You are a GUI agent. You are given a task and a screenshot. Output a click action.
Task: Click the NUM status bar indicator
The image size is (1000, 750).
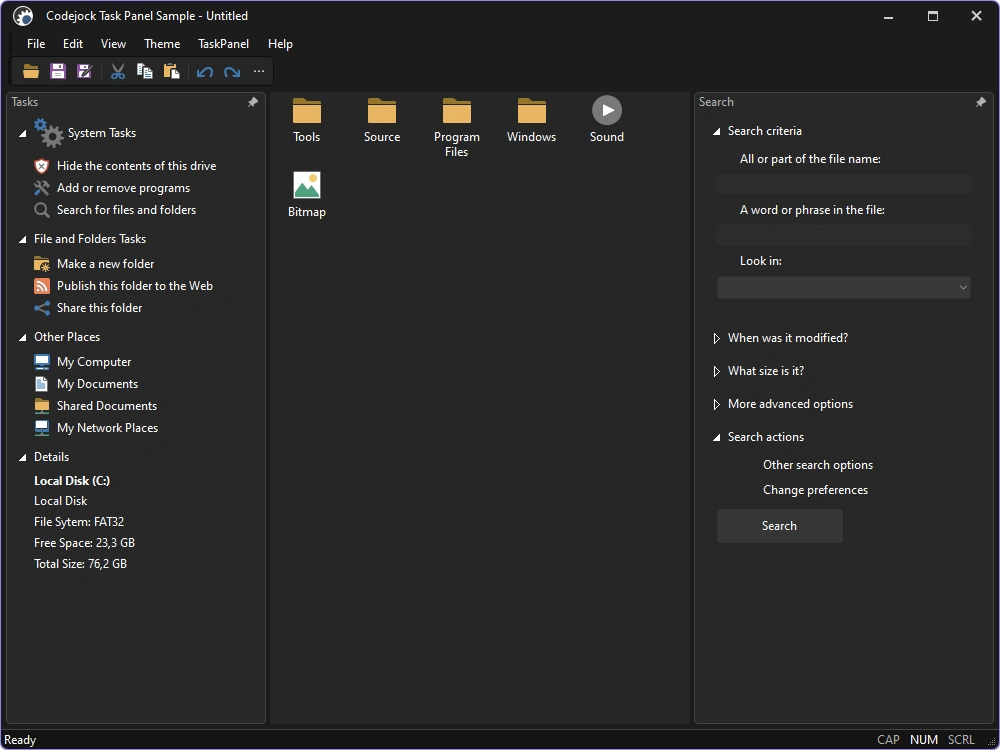tap(923, 740)
